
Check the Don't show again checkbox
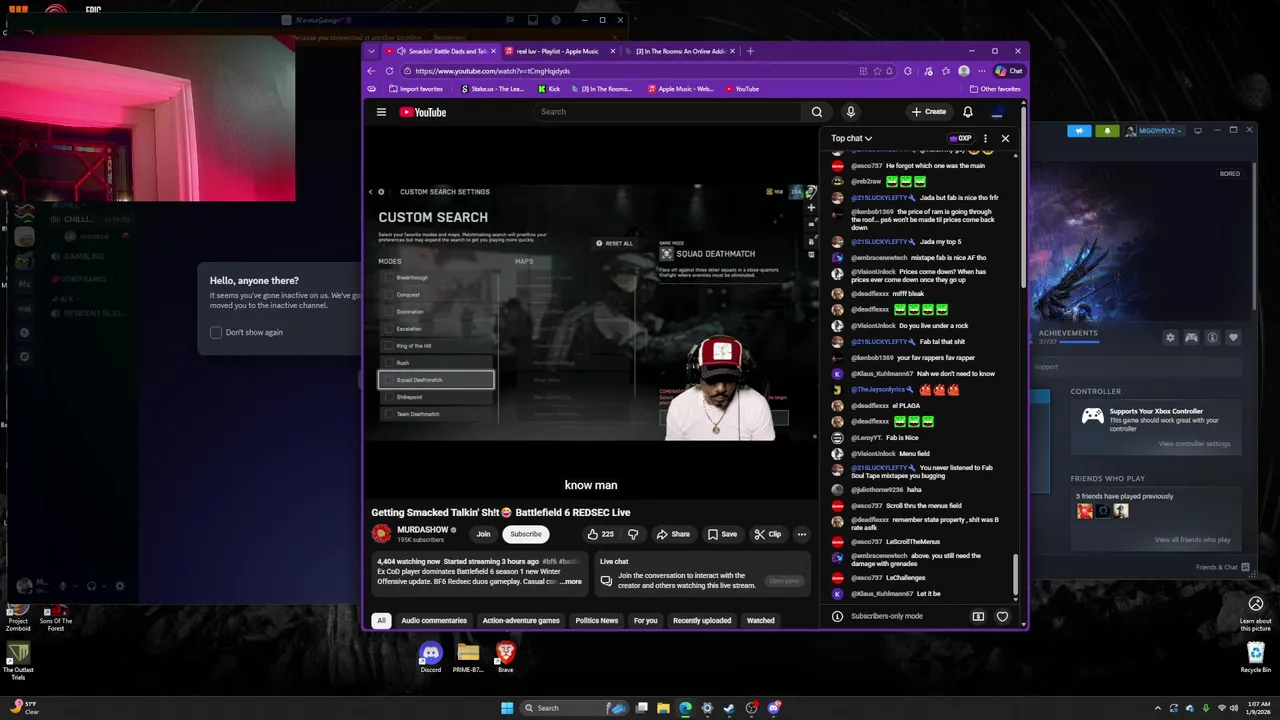click(216, 332)
